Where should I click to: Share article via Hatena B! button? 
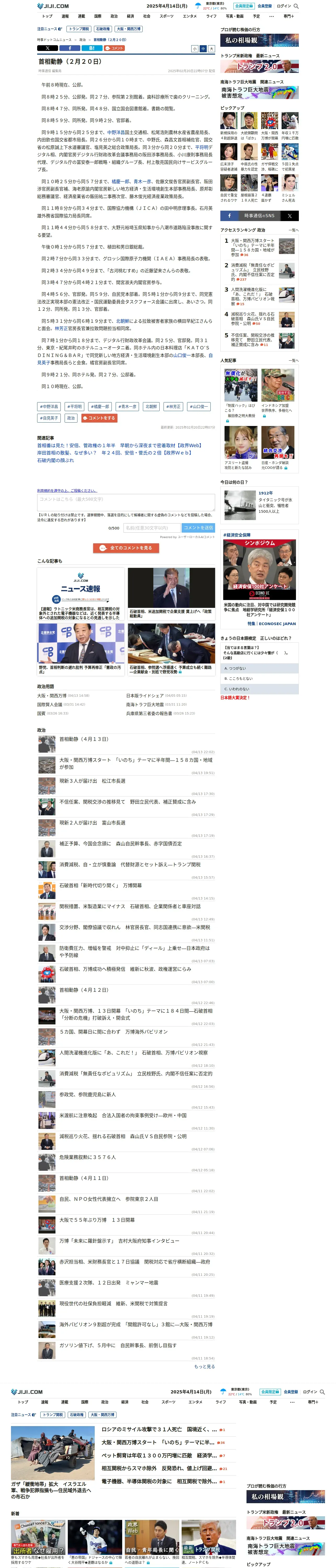click(92, 48)
